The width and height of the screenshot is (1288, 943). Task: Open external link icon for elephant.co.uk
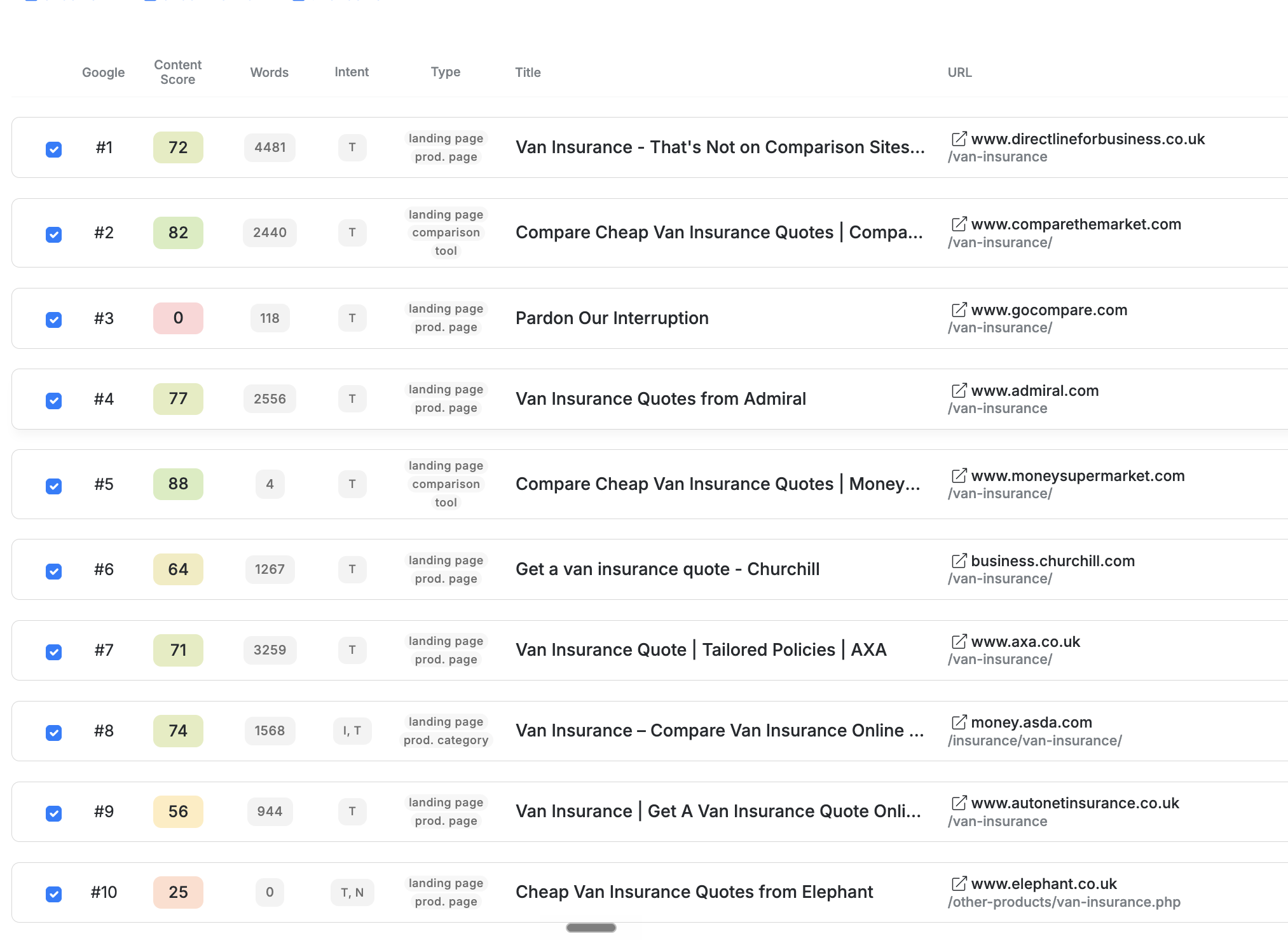tap(959, 883)
